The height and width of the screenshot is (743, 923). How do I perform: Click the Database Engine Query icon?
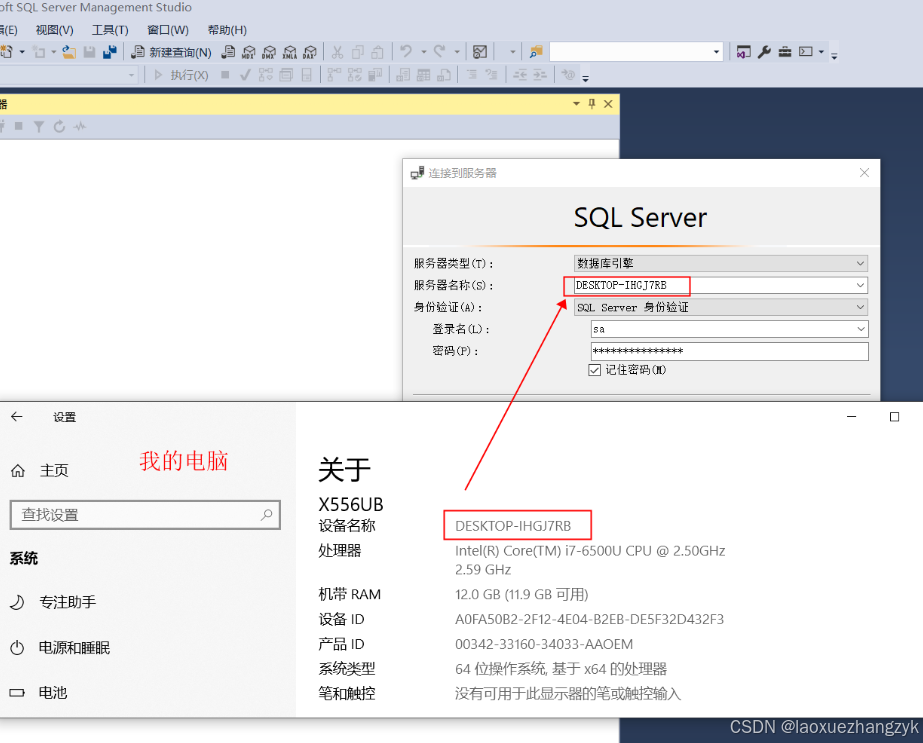tap(228, 52)
